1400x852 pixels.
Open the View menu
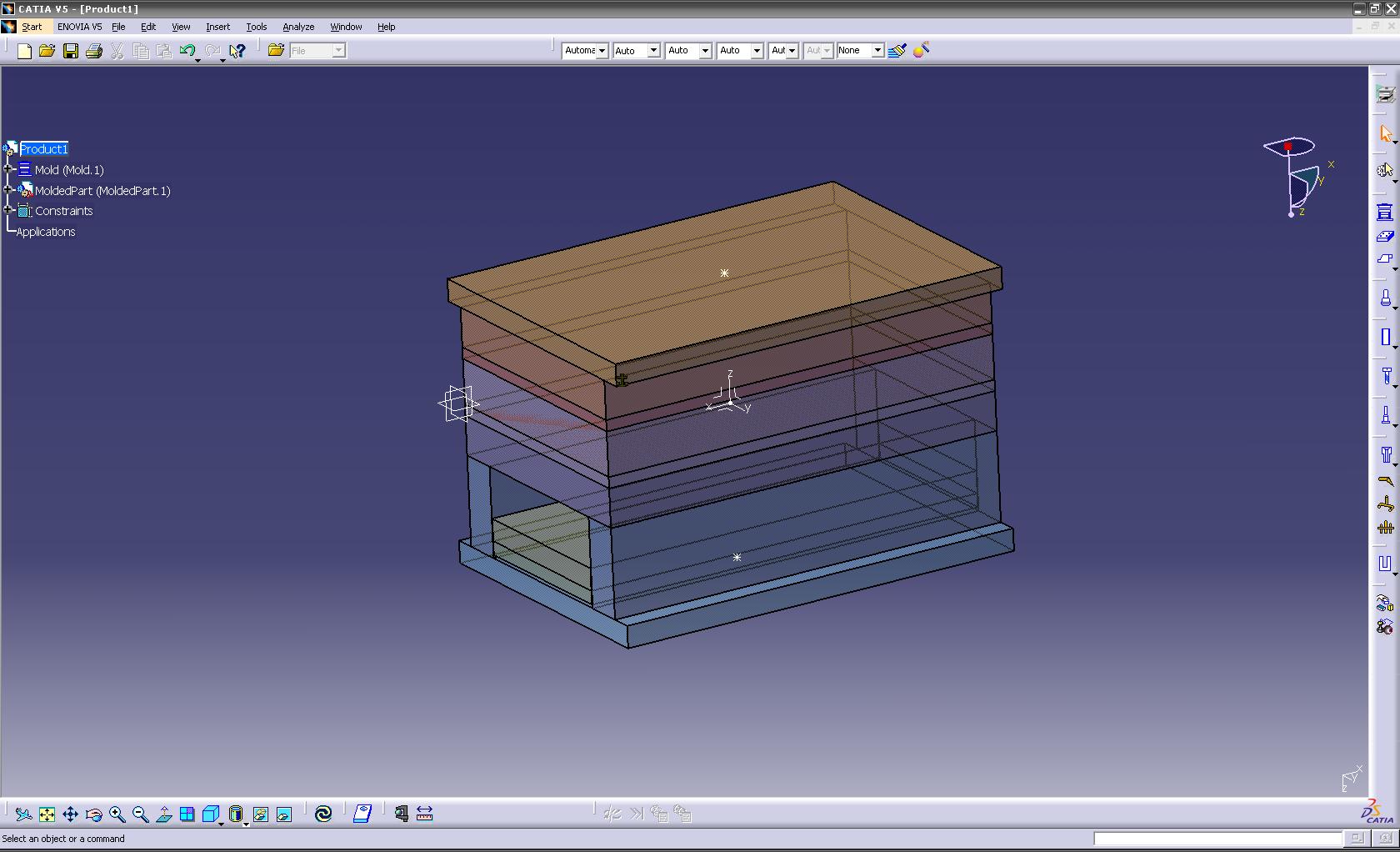[x=181, y=27]
